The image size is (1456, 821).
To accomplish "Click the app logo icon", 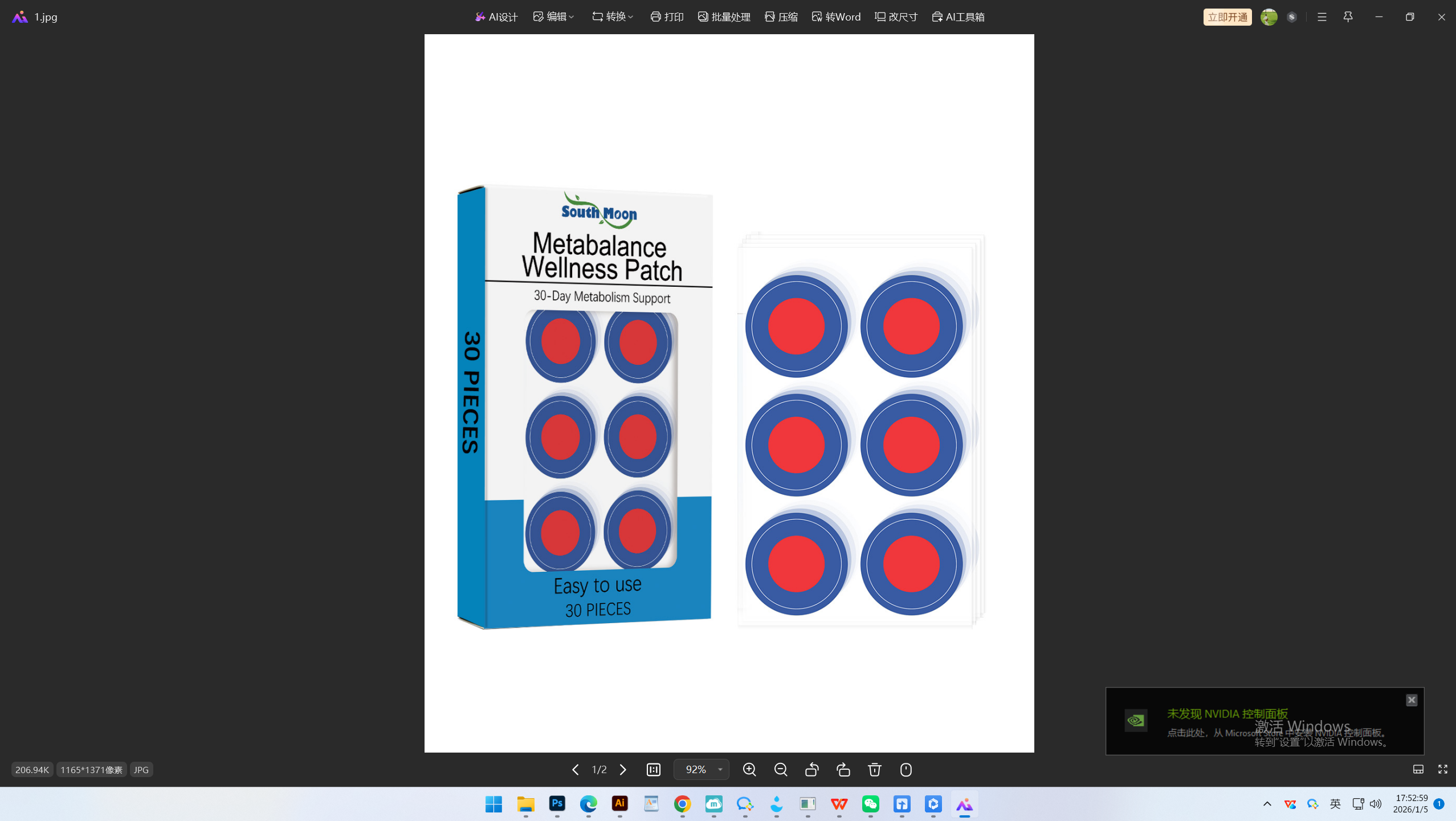I will (20, 17).
